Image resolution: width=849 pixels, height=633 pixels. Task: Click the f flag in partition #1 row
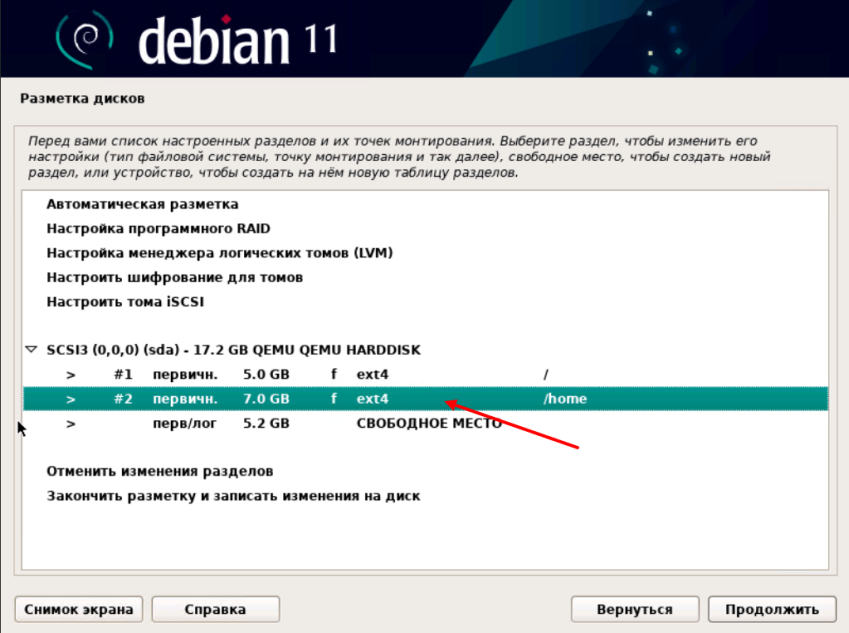(x=334, y=374)
